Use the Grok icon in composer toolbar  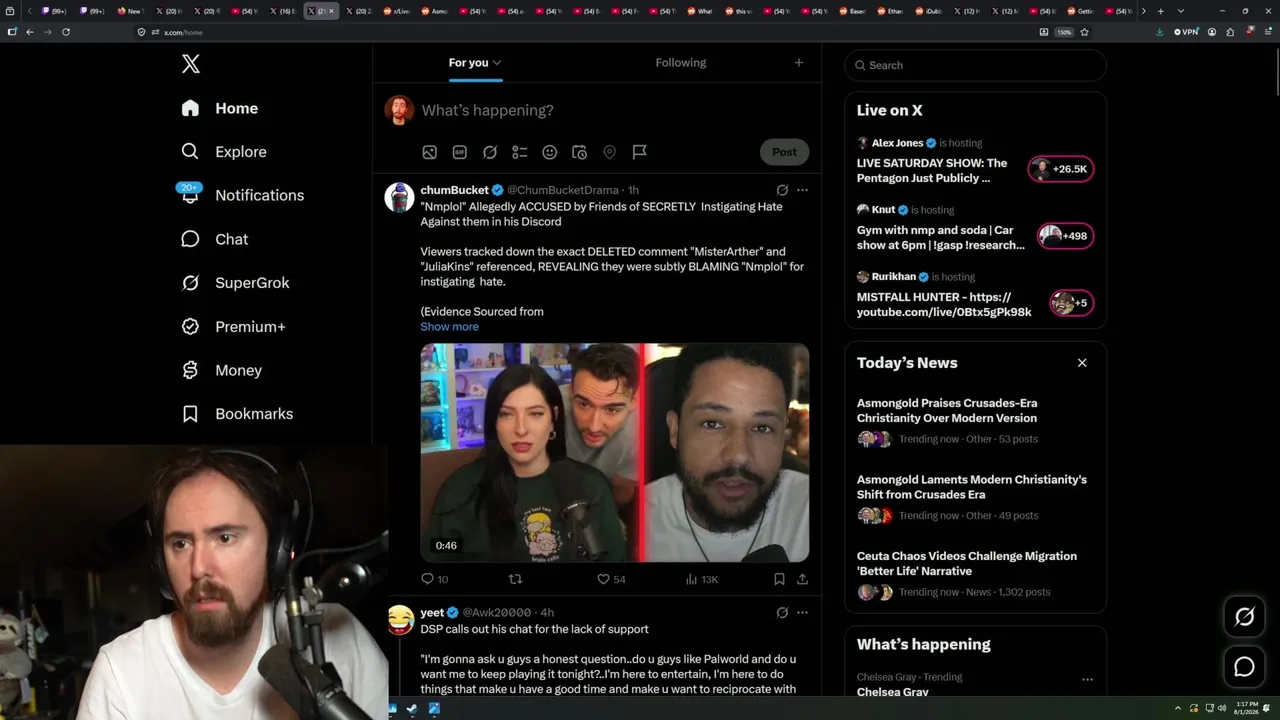coord(490,152)
